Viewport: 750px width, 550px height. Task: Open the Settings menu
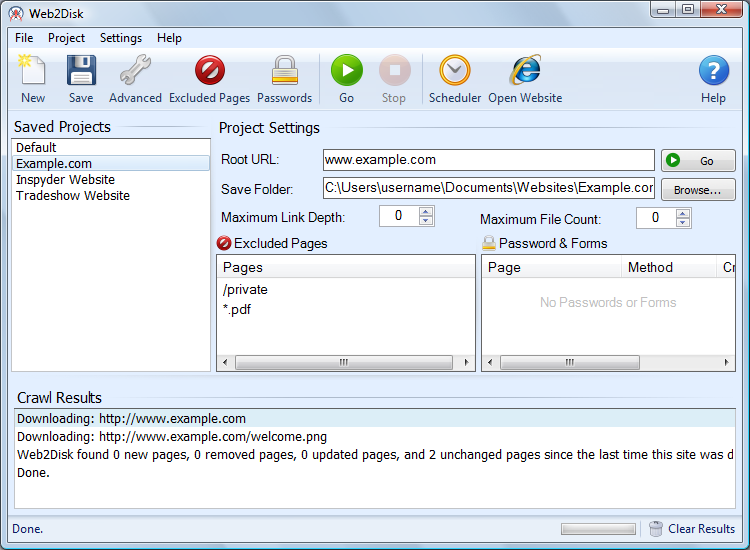[121, 38]
